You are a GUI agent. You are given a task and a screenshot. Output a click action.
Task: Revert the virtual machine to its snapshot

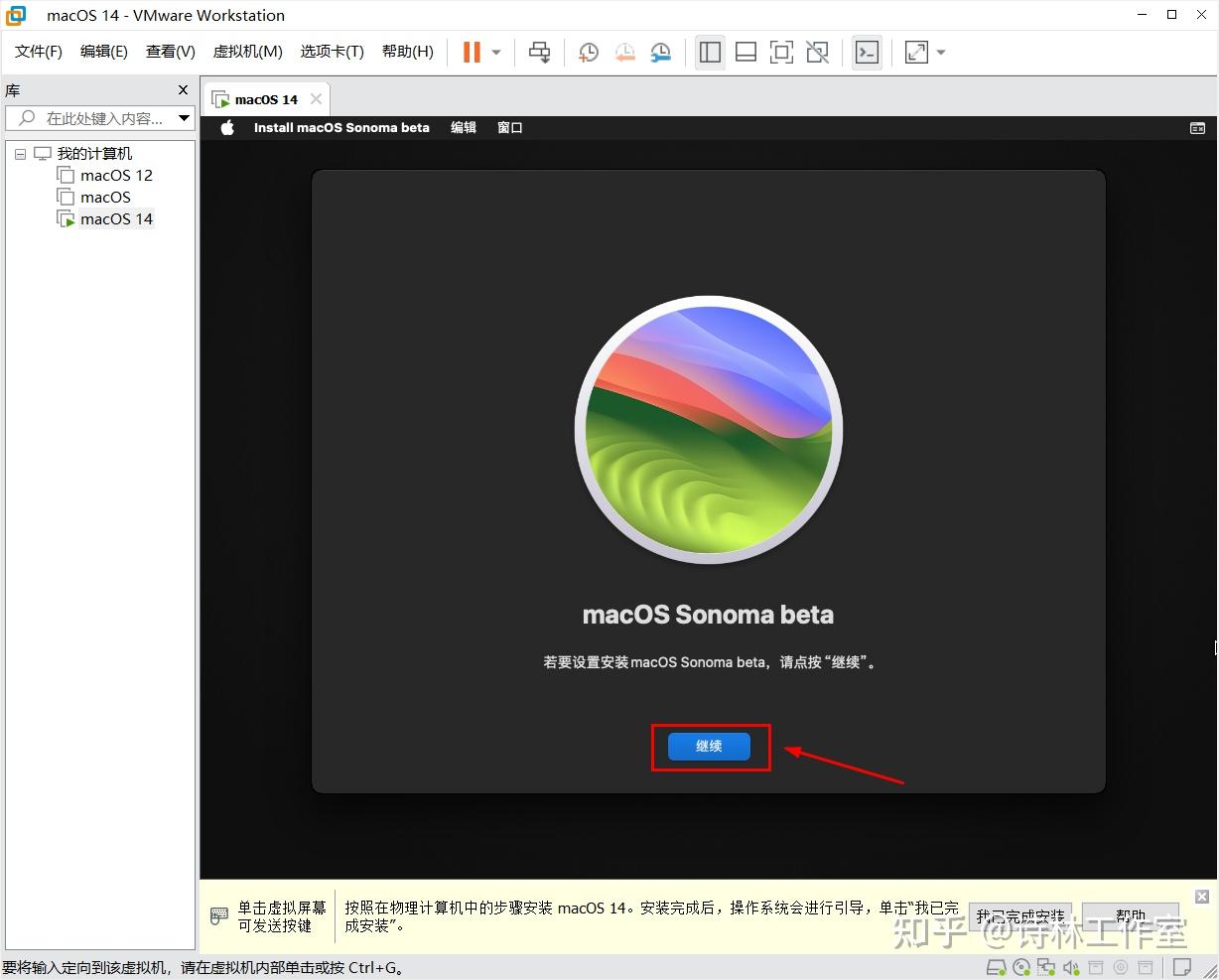point(624,53)
